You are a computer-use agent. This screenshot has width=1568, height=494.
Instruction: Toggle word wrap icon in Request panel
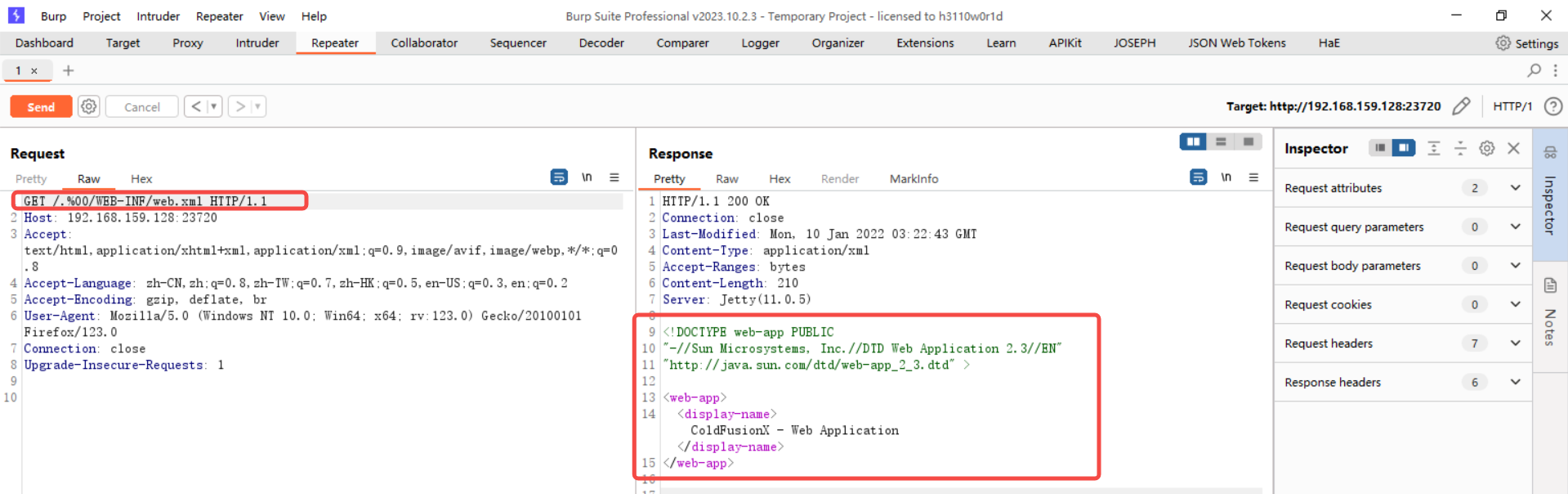point(559,177)
